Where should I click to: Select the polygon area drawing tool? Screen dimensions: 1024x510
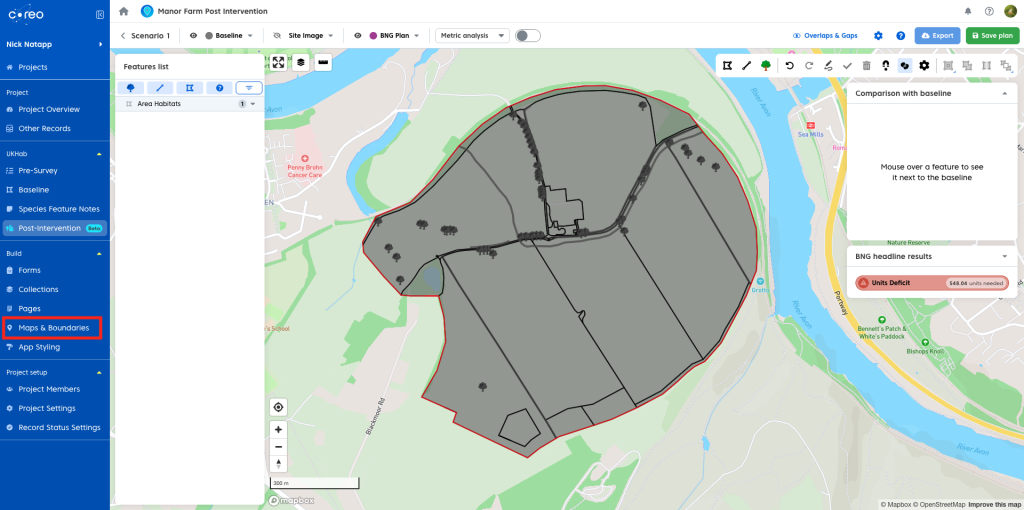coord(728,65)
